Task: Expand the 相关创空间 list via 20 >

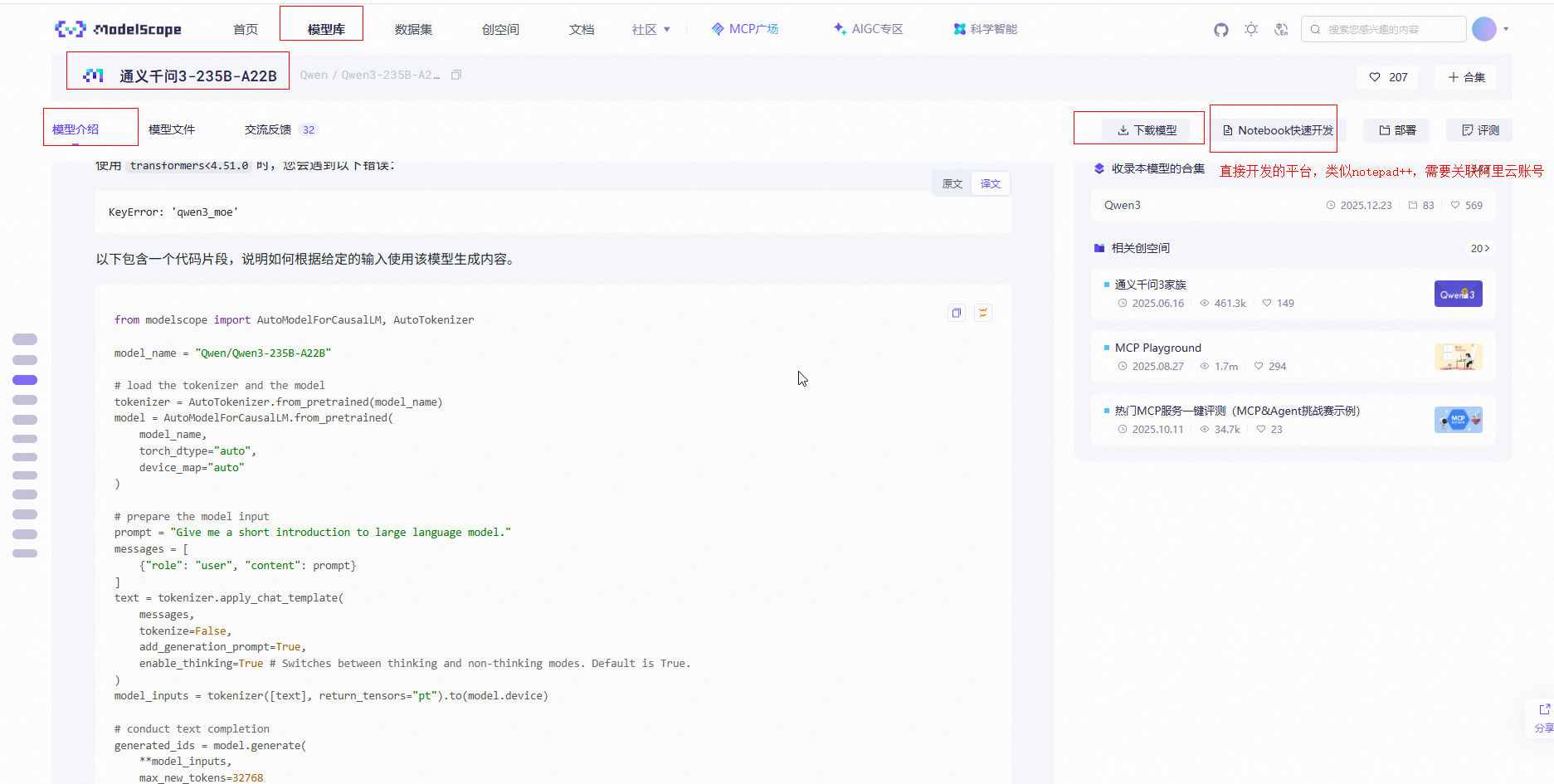Action: tap(1480, 248)
